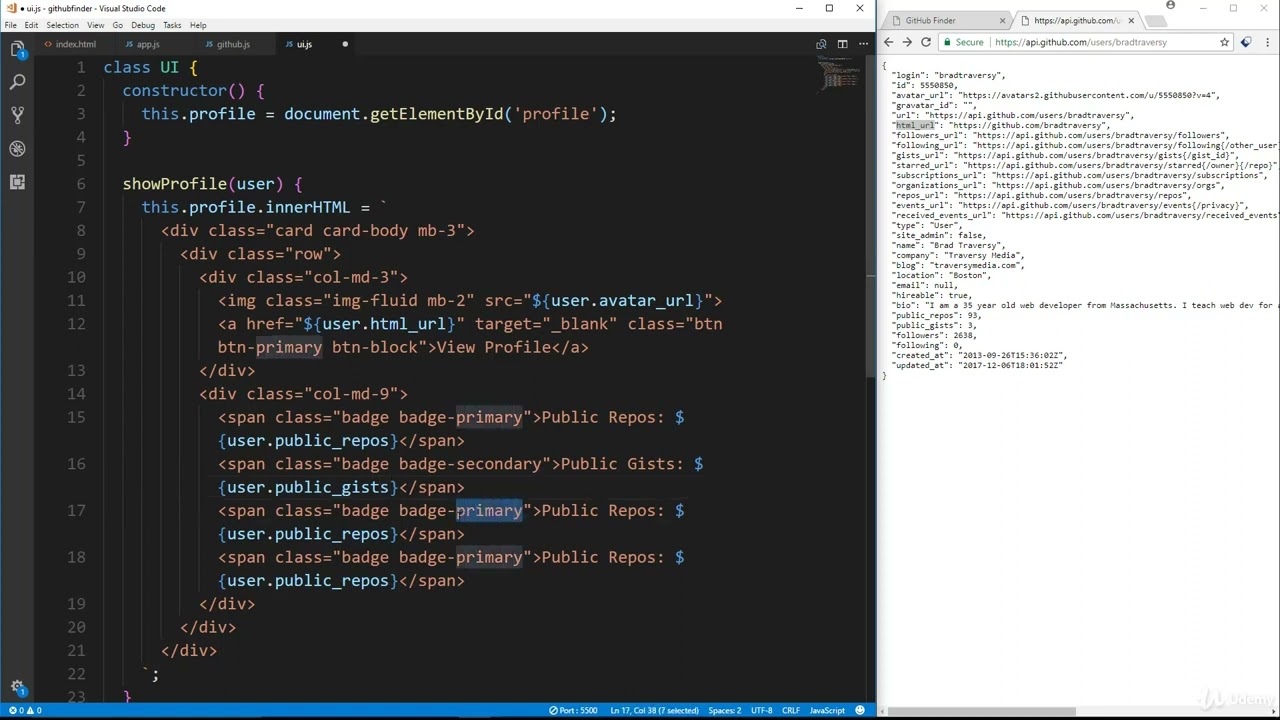The image size is (1280, 720).
Task: Click the Ln 17, Col 38 position indicator
Action: (654, 710)
